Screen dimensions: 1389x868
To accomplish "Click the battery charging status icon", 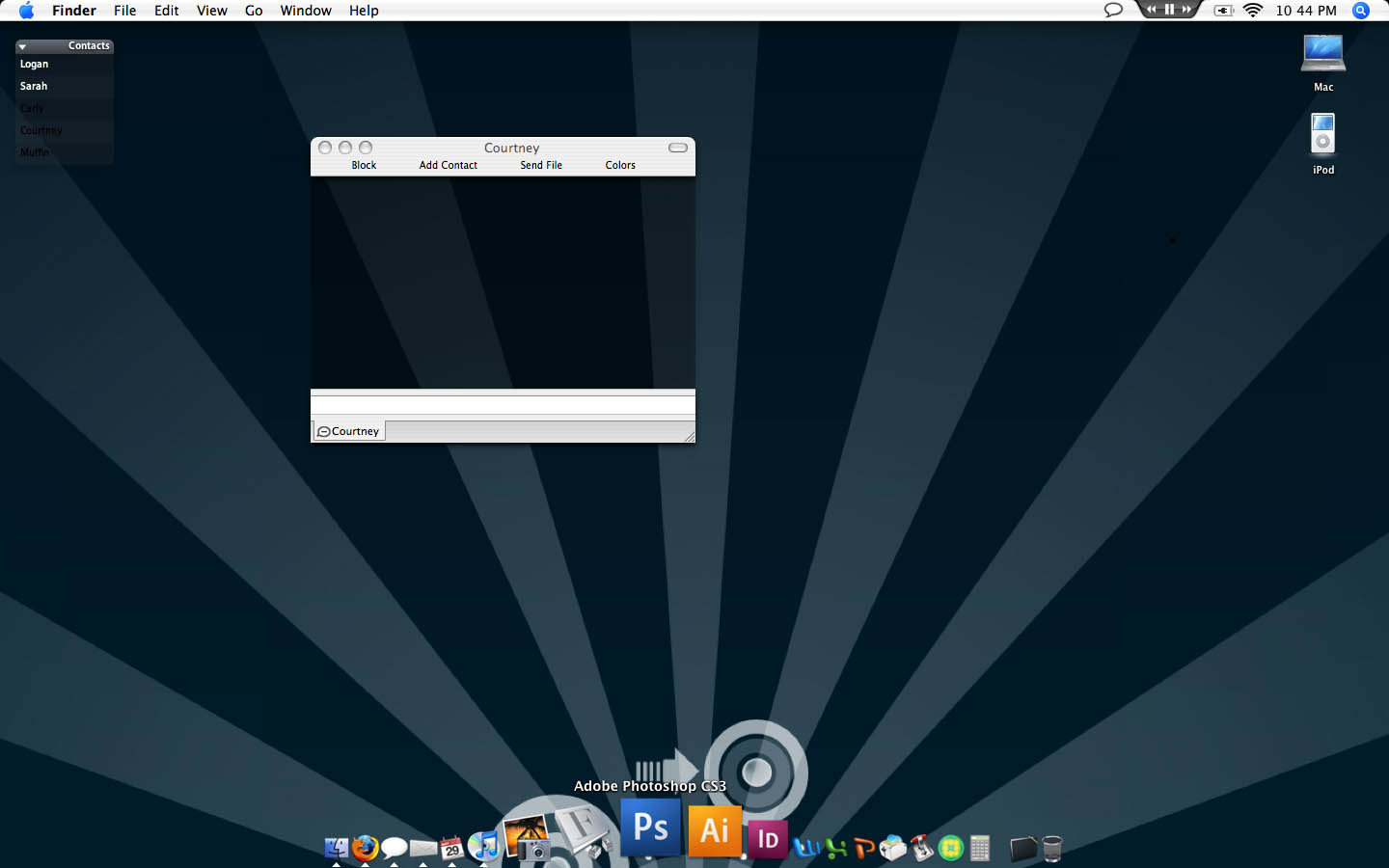I will [1223, 11].
